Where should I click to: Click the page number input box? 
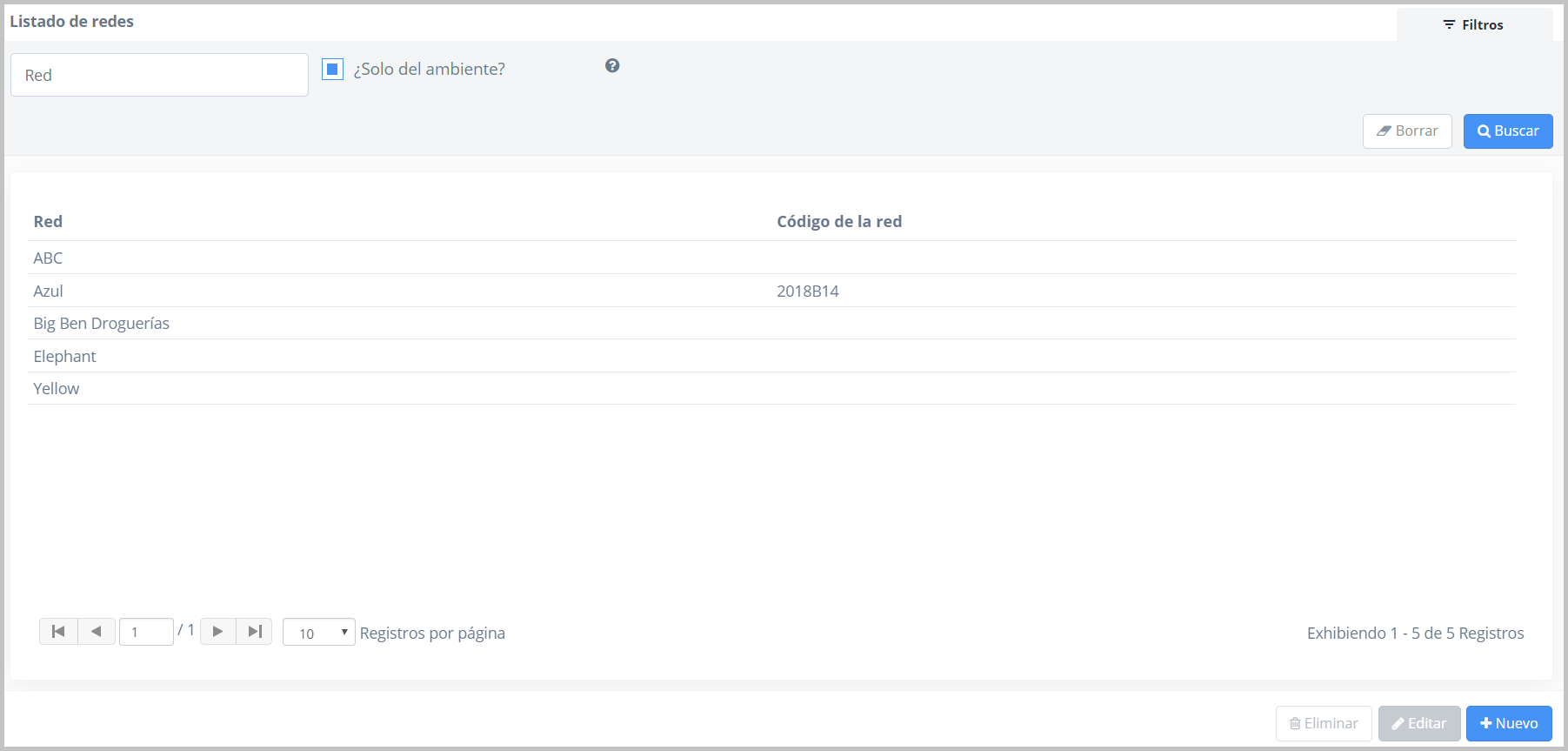pyautogui.click(x=146, y=632)
